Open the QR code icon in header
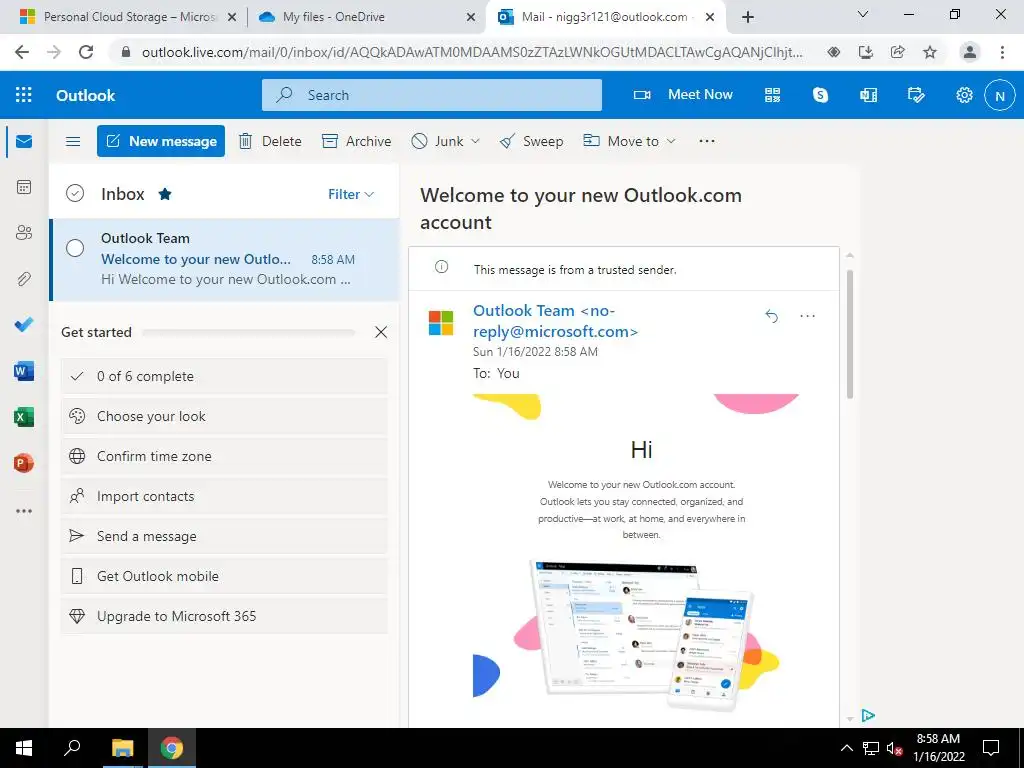 tap(773, 95)
